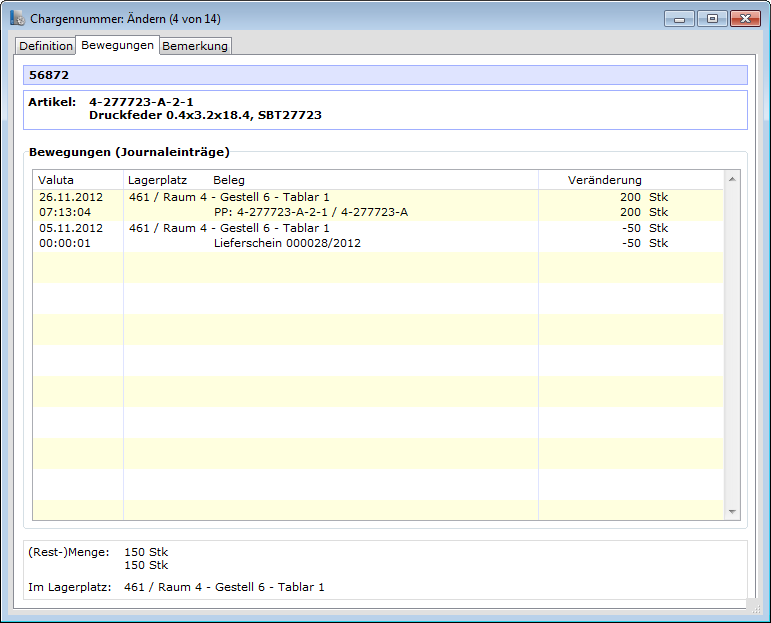Select the journal entry dated 05.11.2012
Image resolution: width=771 pixels, height=623 pixels.
coord(64,228)
